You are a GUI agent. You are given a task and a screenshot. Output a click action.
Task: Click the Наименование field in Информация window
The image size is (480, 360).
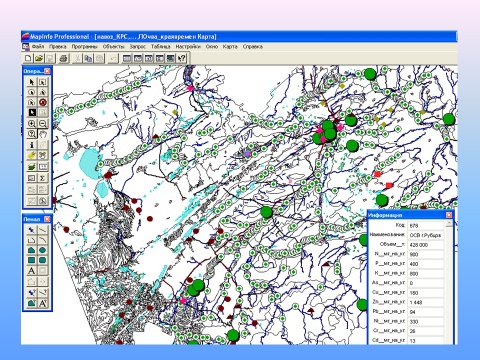point(426,235)
